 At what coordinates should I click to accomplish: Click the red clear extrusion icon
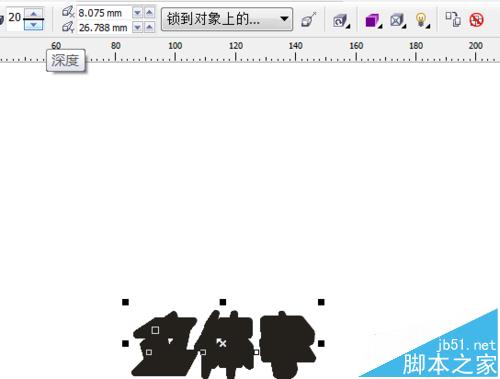476,20
